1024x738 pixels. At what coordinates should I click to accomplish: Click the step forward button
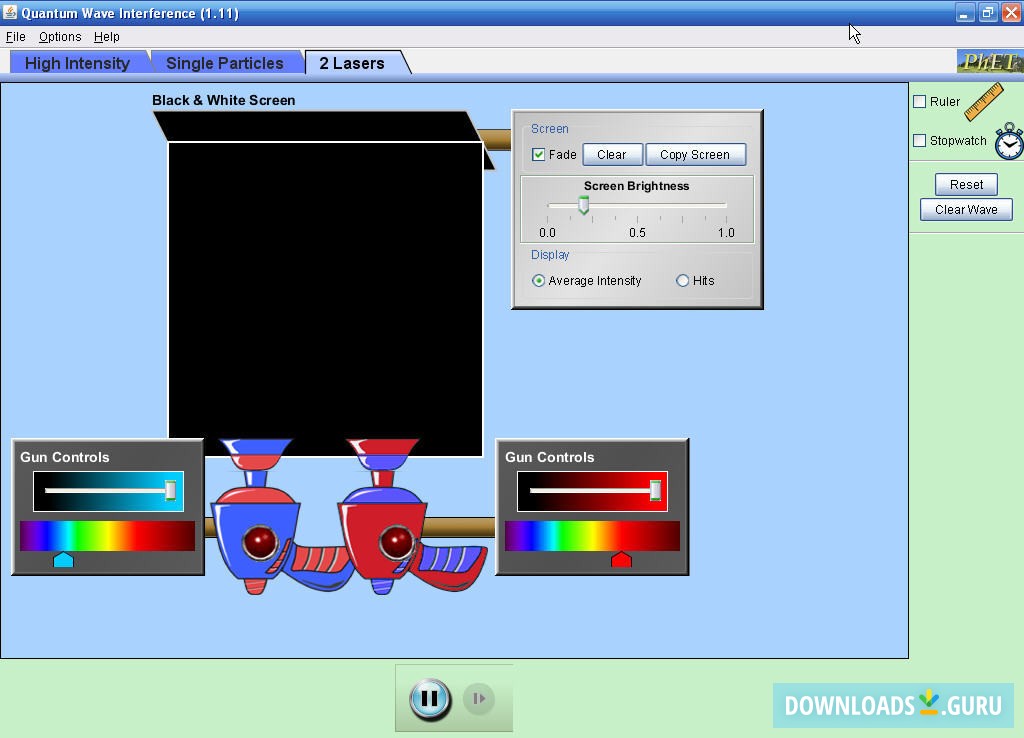pyautogui.click(x=479, y=699)
